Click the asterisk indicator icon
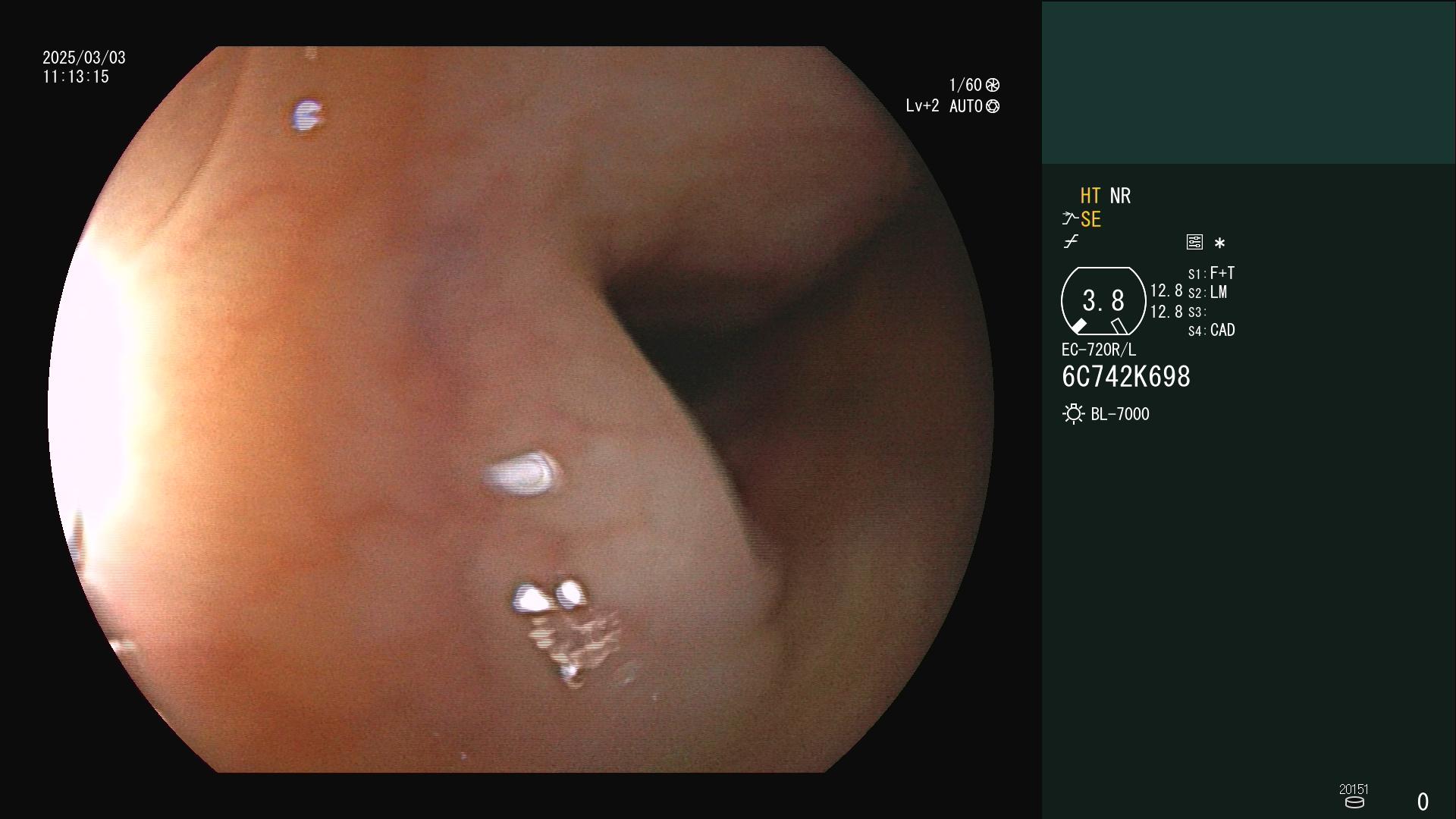 click(1219, 243)
